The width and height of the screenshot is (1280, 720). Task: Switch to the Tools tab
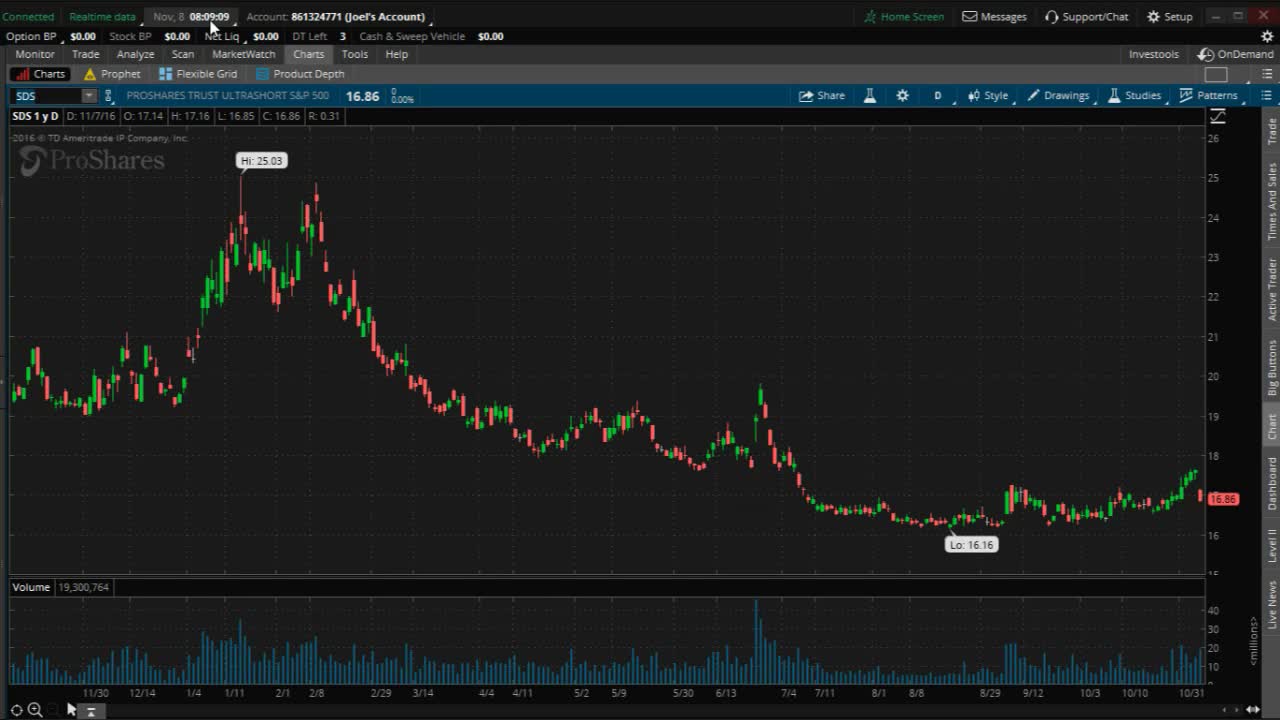point(355,54)
